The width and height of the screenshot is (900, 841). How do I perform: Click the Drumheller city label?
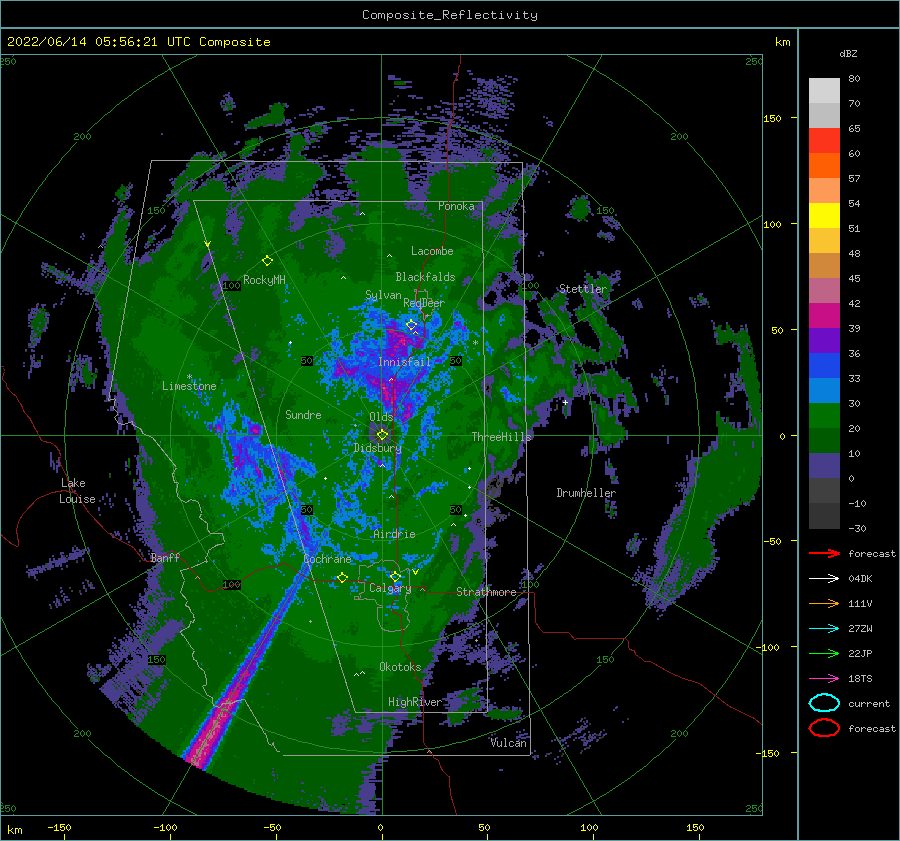586,493
